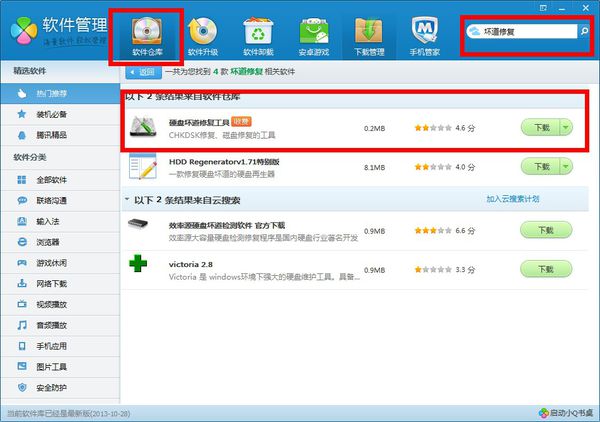Open the 图片工具 category

tap(60, 367)
